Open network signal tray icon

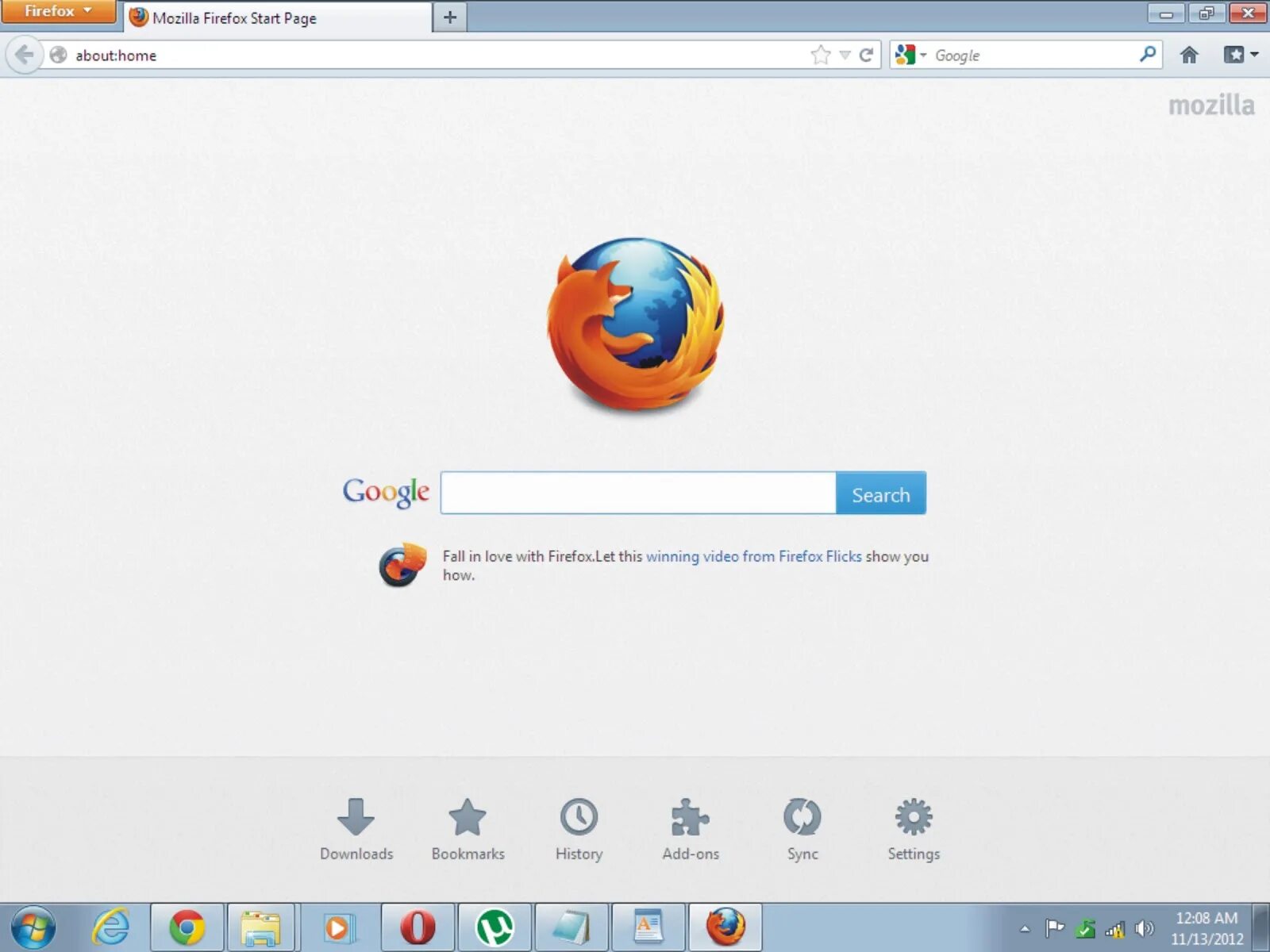(1115, 928)
